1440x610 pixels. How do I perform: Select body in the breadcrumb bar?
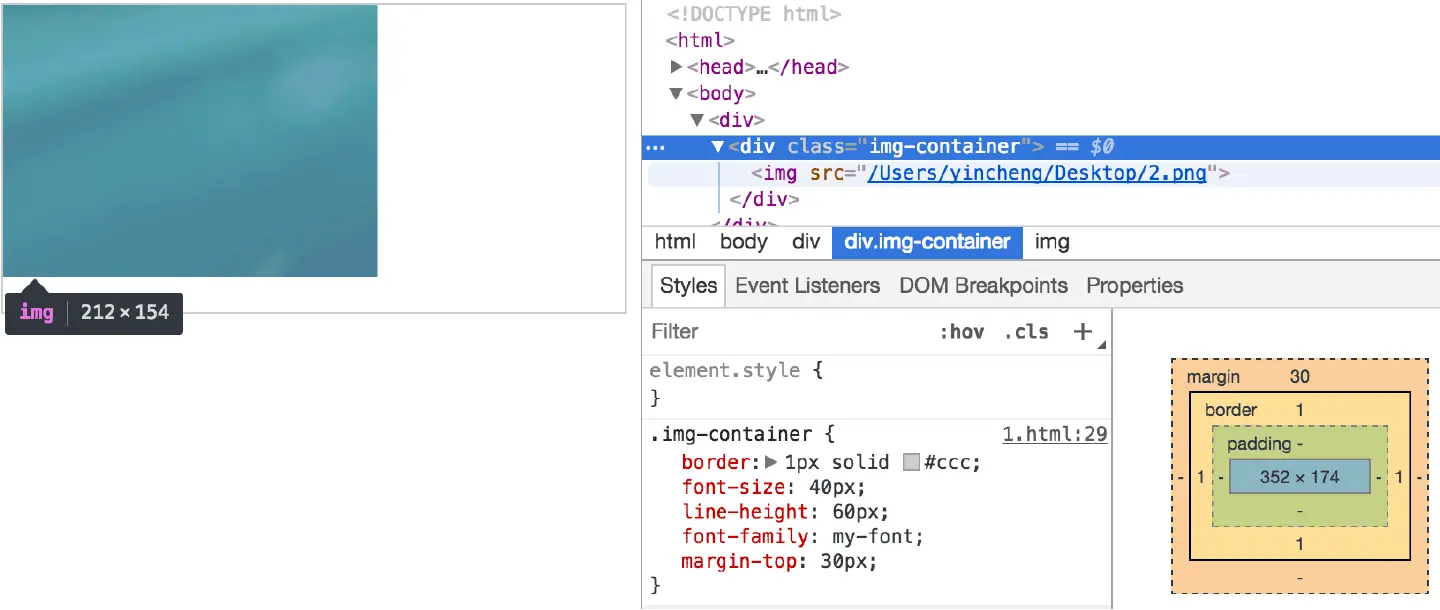pyautogui.click(x=744, y=242)
